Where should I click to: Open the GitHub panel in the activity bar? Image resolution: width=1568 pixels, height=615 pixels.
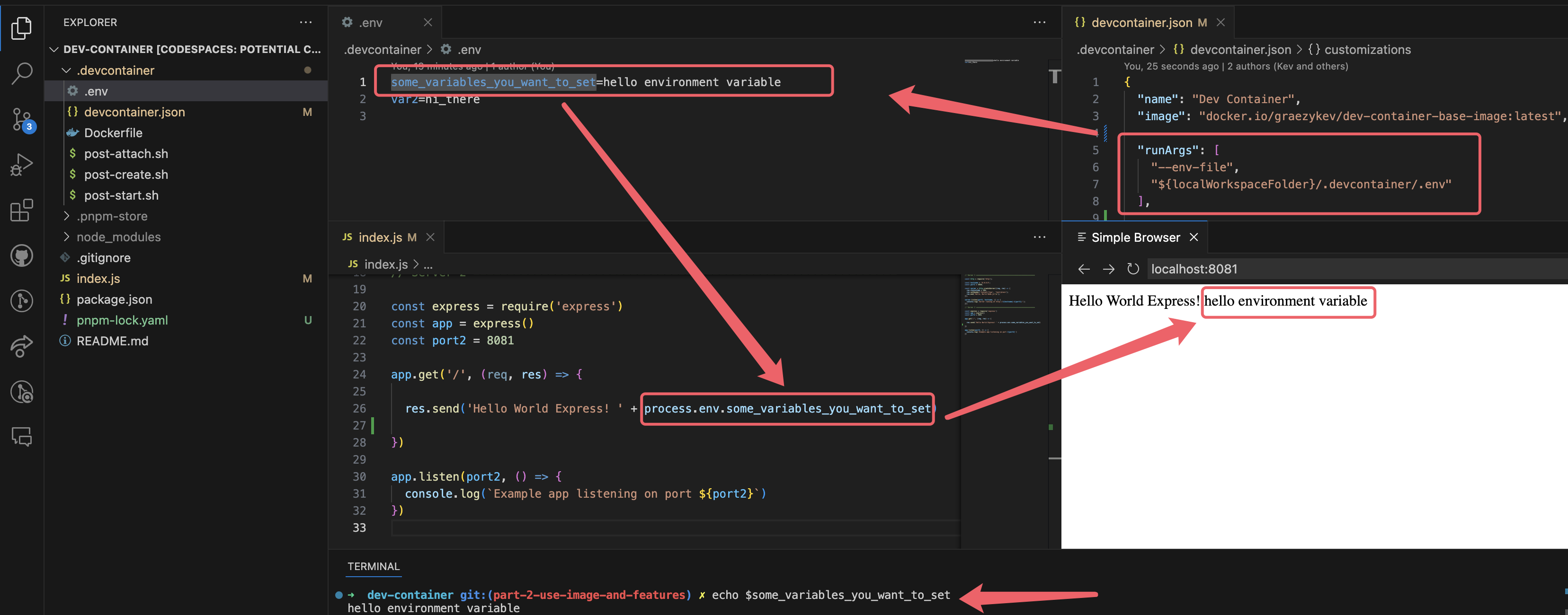[x=22, y=255]
